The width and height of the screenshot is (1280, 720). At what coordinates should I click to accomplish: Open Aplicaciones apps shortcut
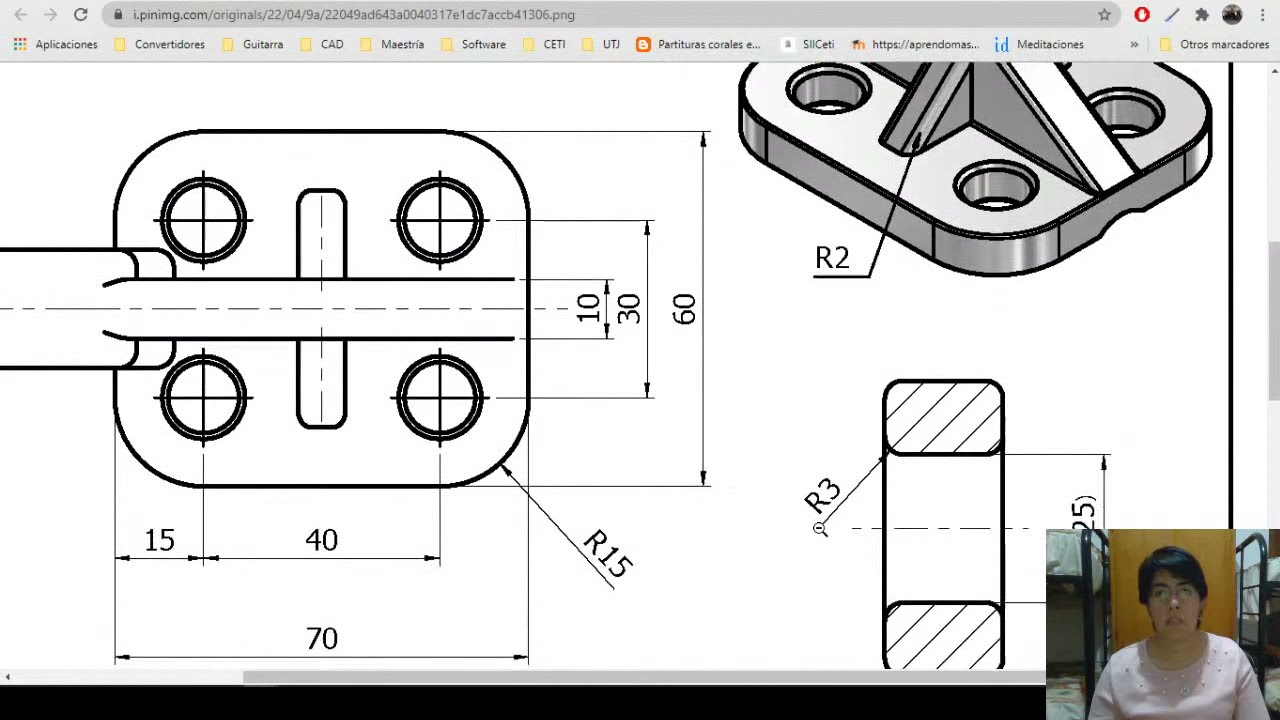56,44
